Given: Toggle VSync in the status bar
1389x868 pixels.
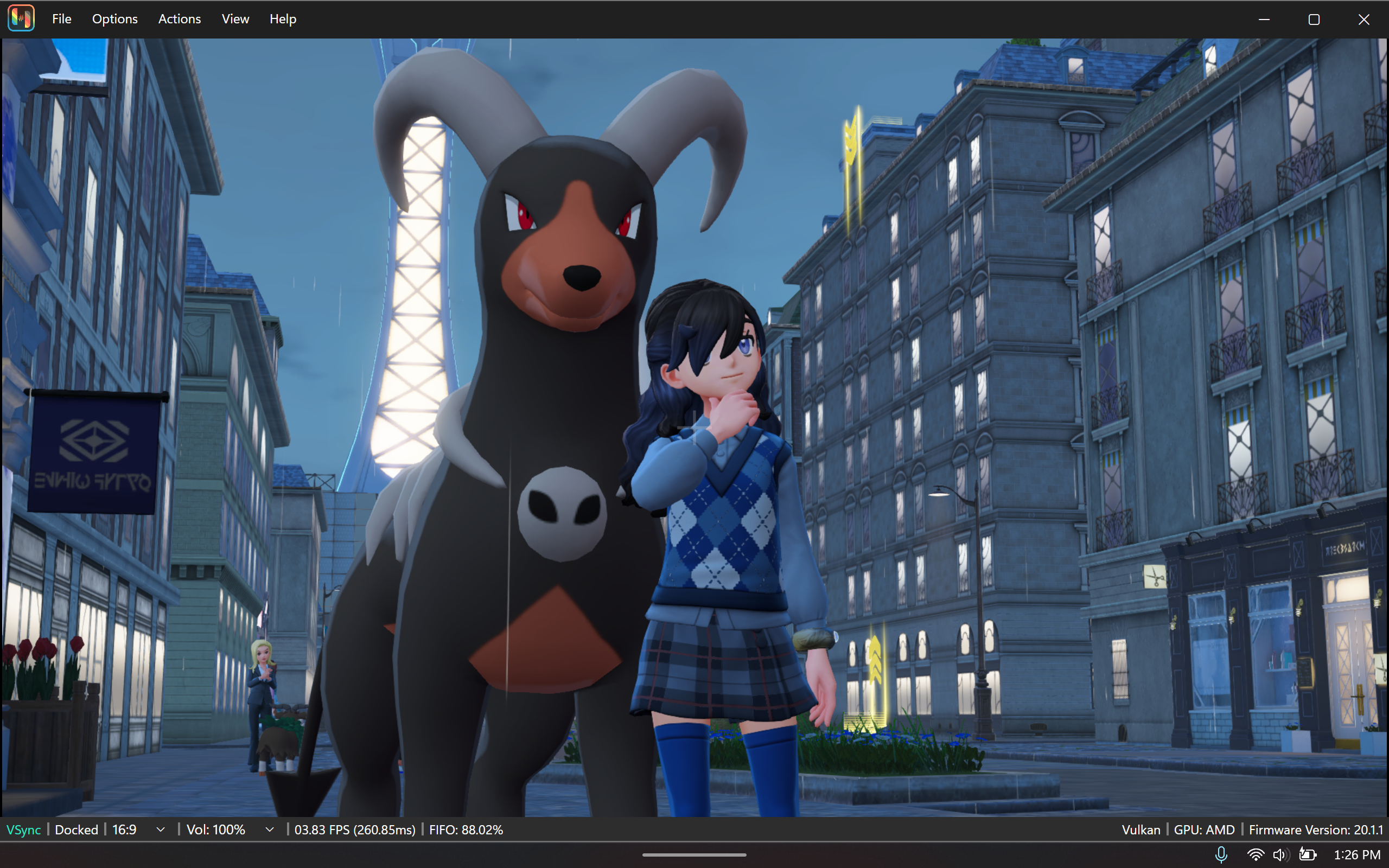Looking at the screenshot, I should 23,829.
